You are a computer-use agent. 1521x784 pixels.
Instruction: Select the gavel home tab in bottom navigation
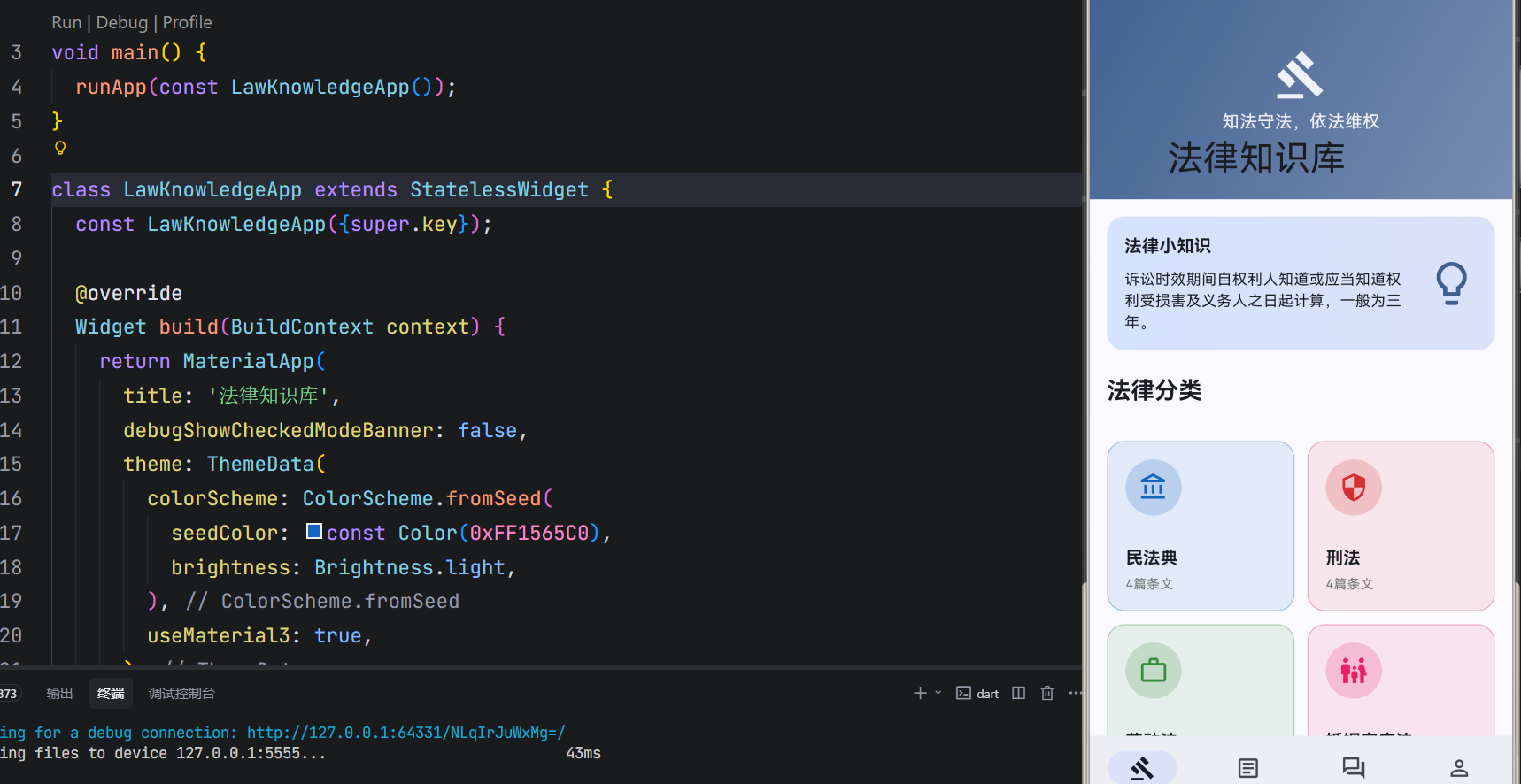[1142, 767]
